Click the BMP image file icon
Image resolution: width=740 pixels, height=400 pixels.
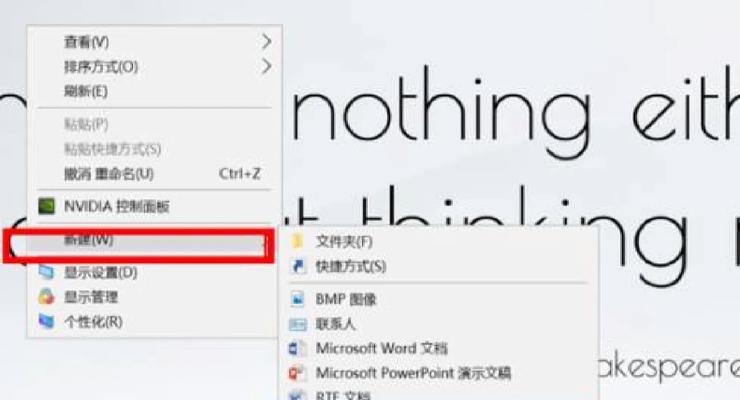coord(298,299)
